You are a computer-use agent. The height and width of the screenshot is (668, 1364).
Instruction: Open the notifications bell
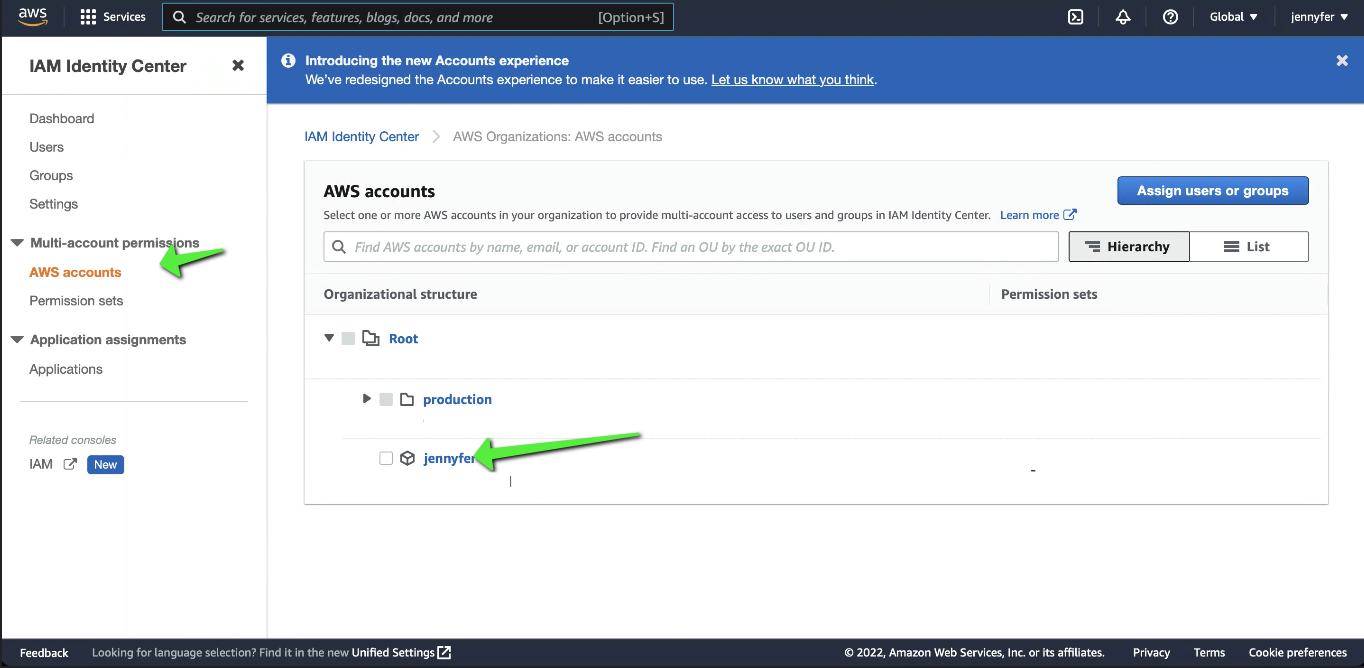click(x=1123, y=17)
